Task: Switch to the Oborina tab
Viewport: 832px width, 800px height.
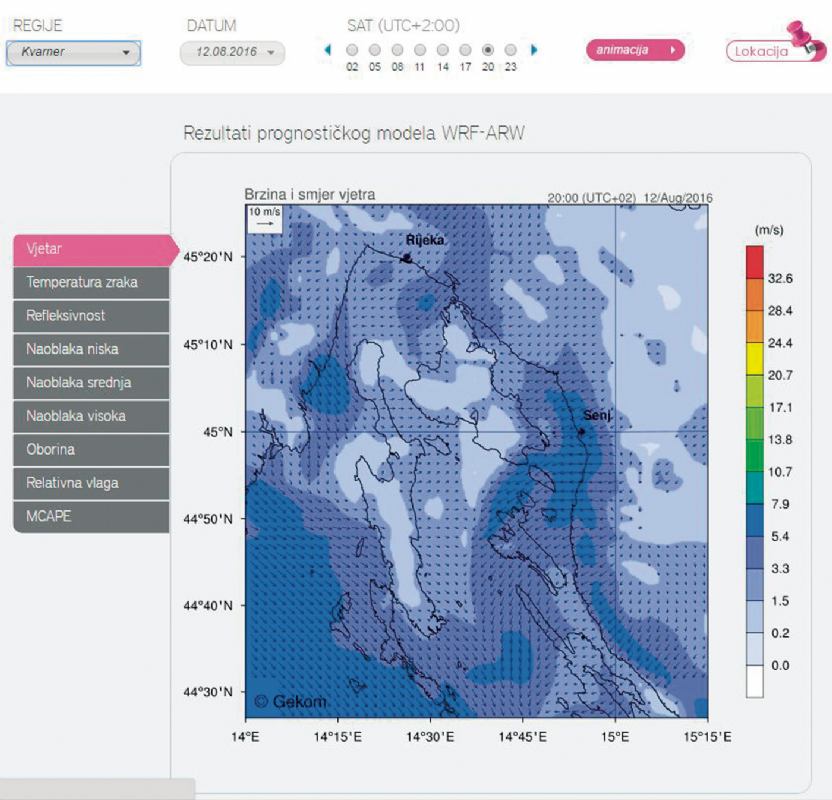Action: [x=90, y=449]
